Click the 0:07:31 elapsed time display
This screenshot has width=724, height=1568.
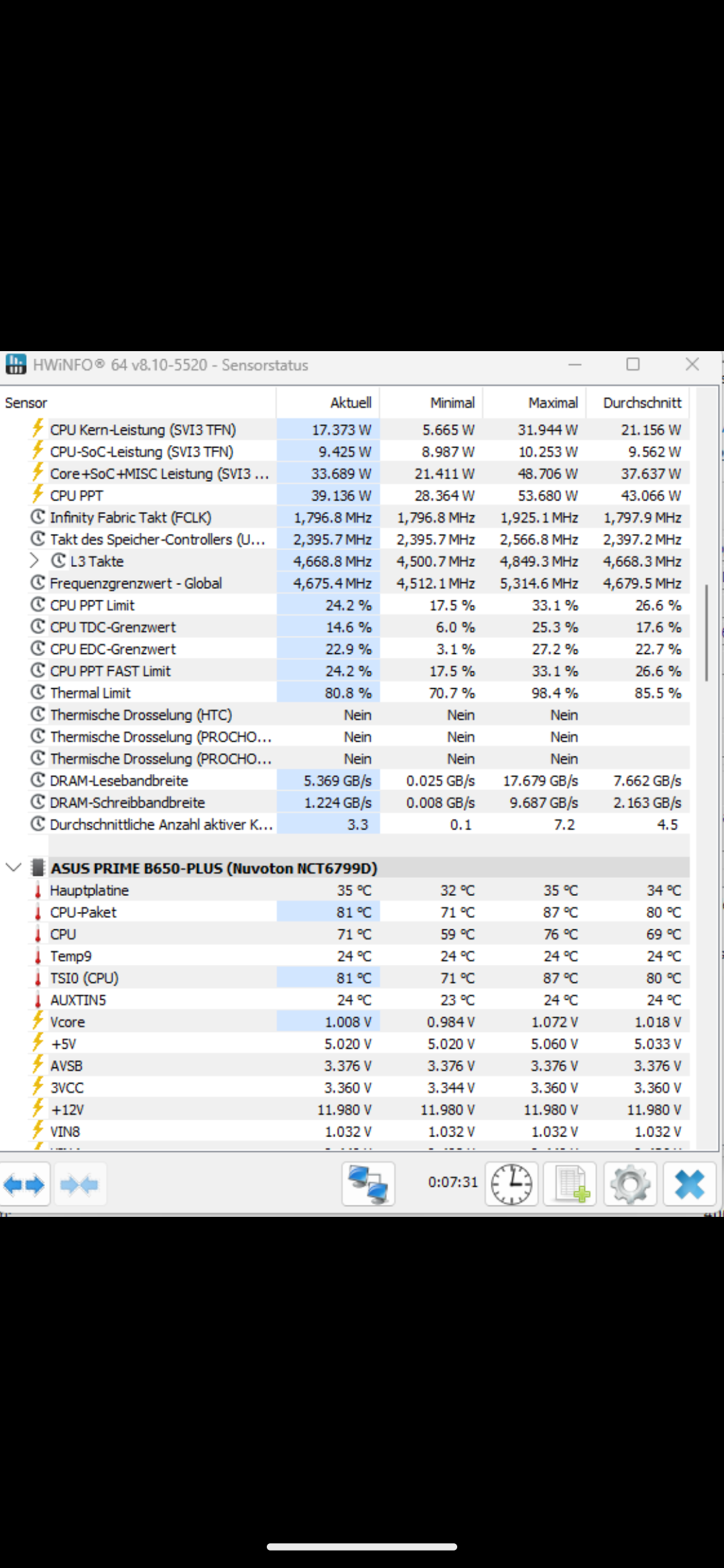(453, 1182)
